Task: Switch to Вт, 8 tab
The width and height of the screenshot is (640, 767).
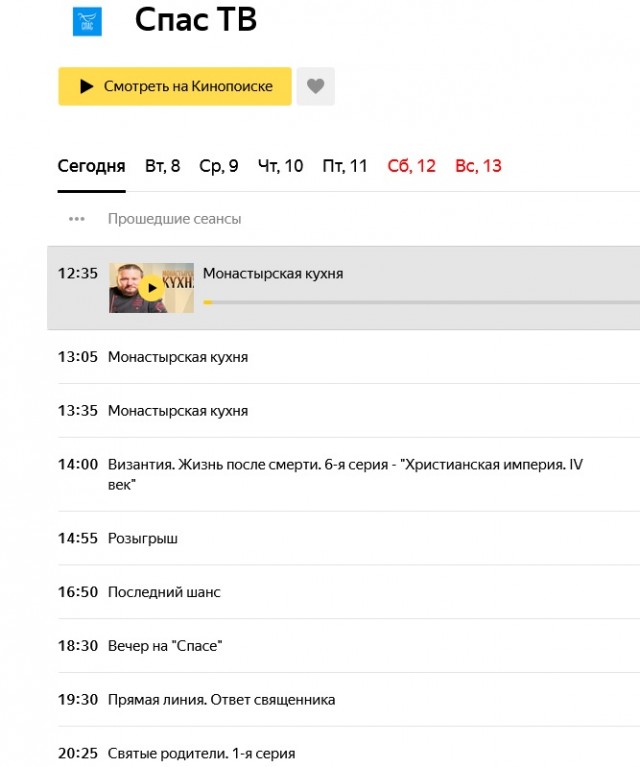Action: [162, 166]
